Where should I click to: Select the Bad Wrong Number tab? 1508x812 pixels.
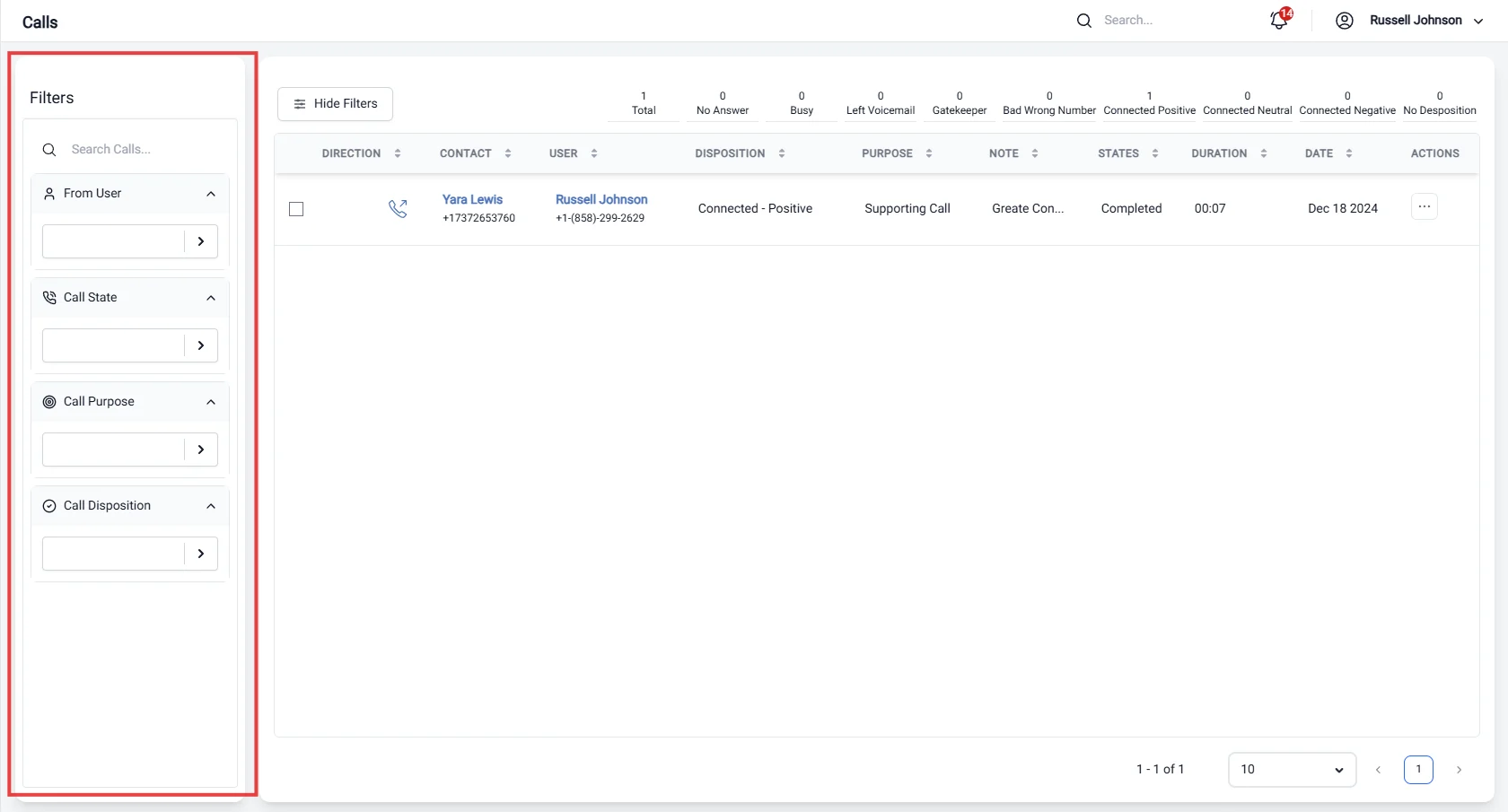pyautogui.click(x=1049, y=103)
